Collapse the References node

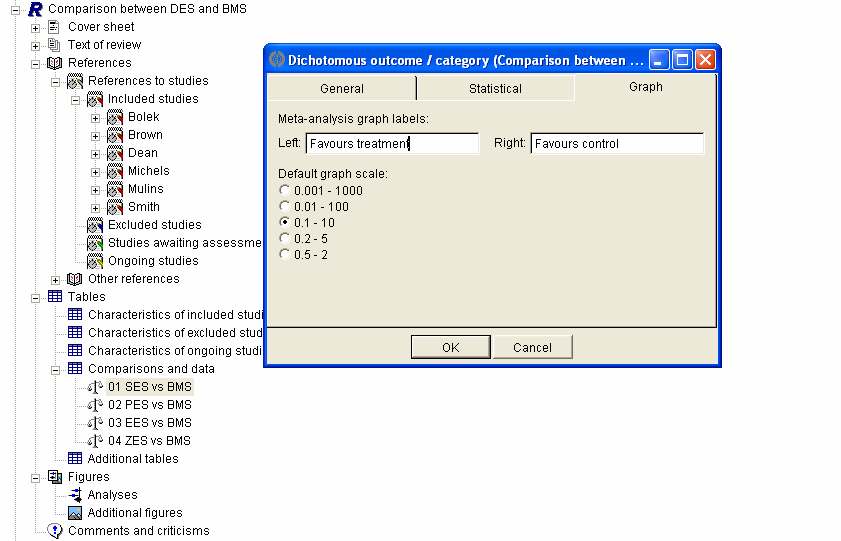click(35, 64)
